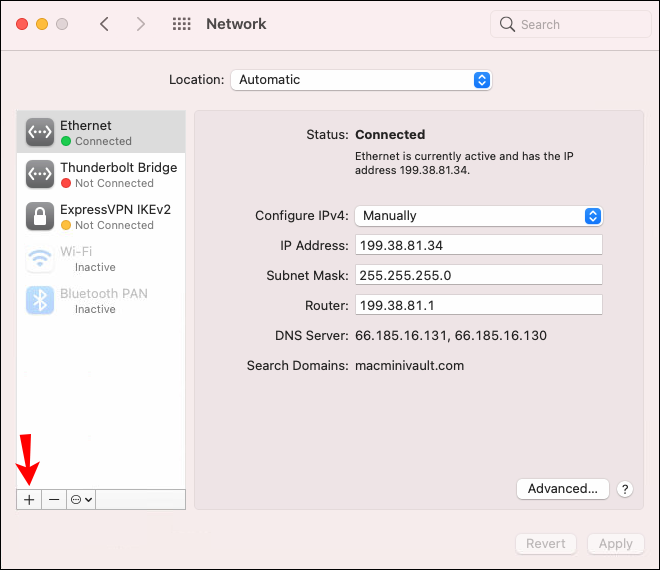Click the Revert button
Image resolution: width=660 pixels, height=570 pixels.
click(x=546, y=544)
